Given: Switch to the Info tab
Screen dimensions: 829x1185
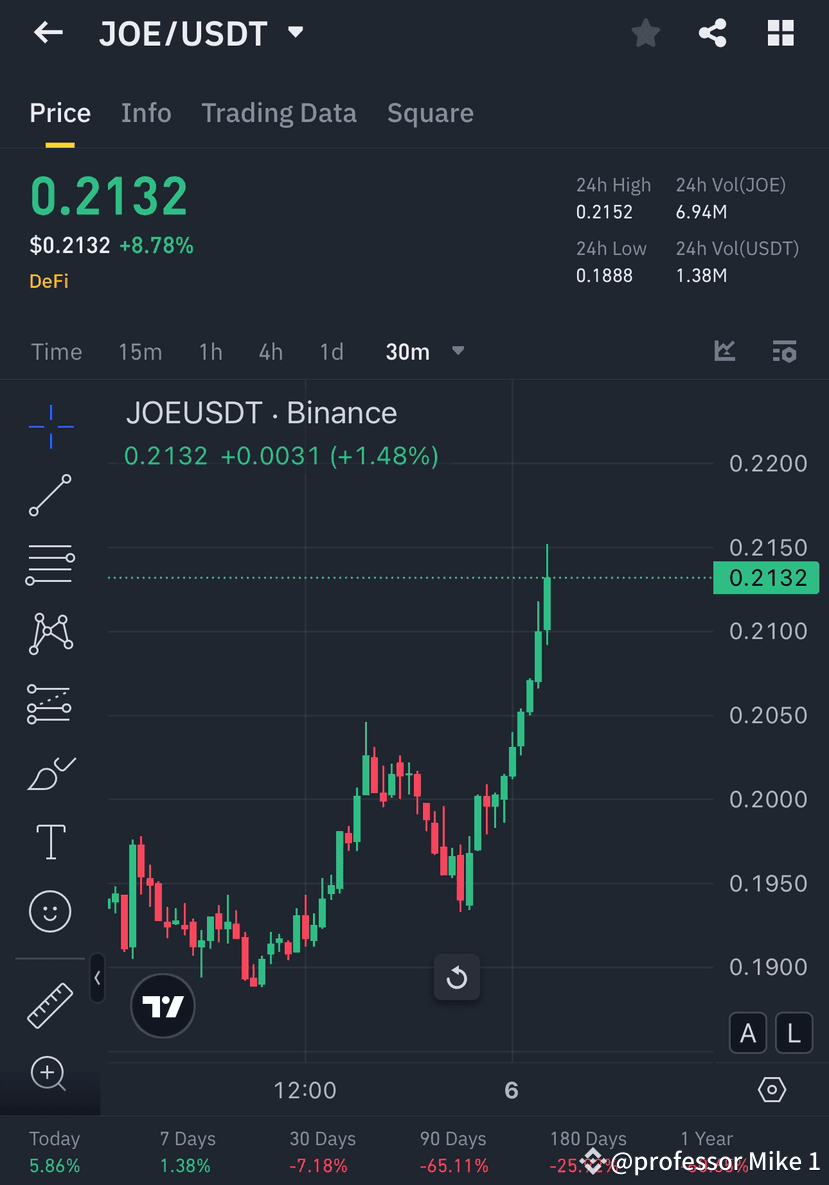Looking at the screenshot, I should pos(146,113).
